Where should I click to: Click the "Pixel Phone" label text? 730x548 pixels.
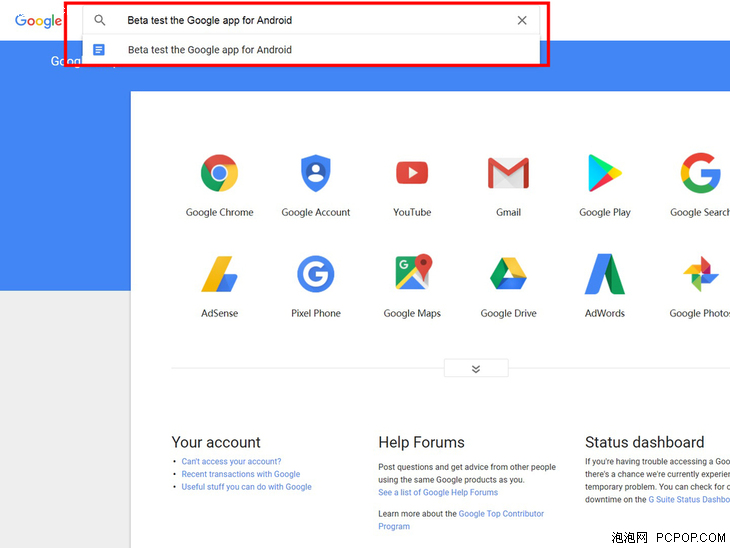[316, 313]
